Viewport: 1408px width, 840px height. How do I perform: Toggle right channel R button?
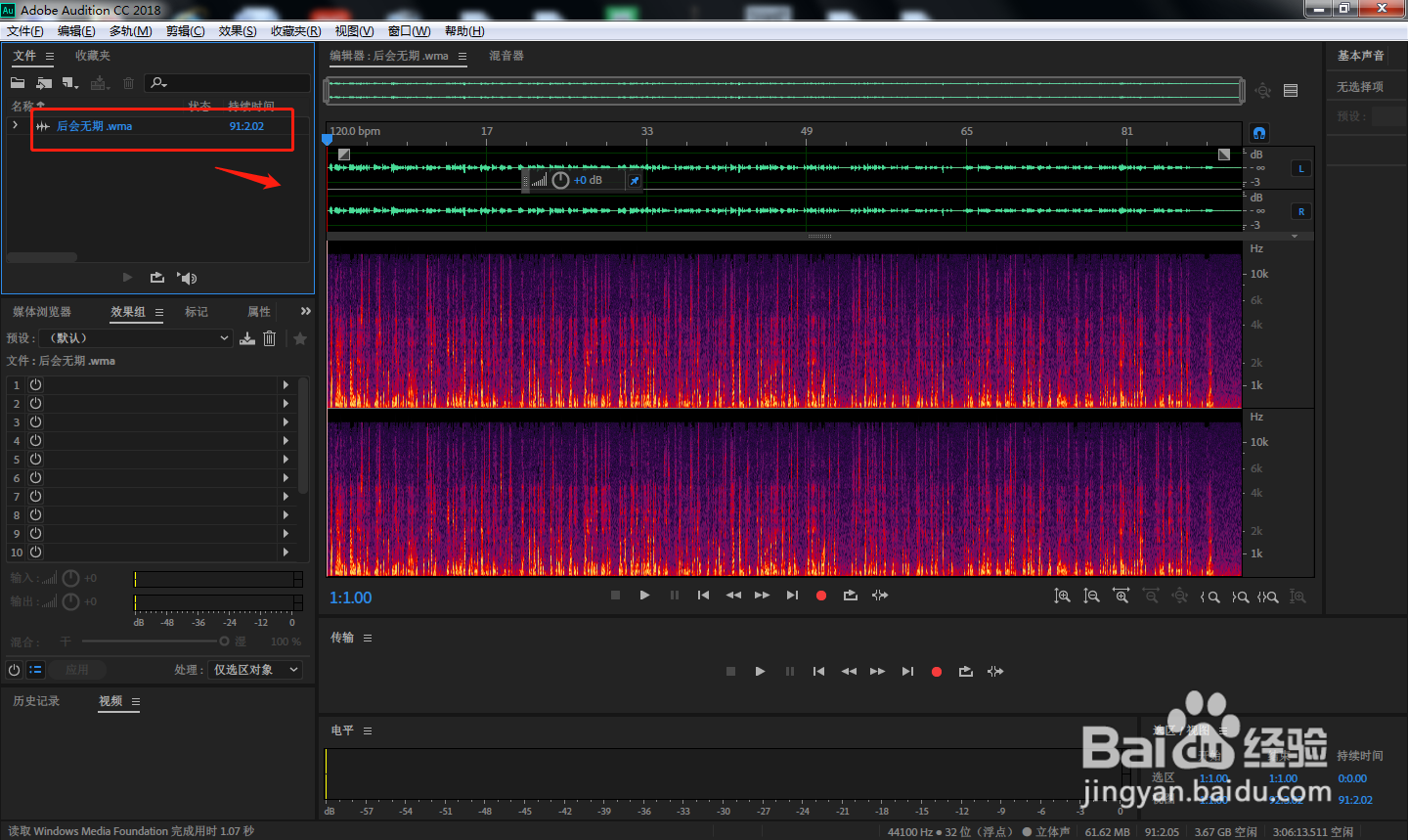tap(1301, 211)
